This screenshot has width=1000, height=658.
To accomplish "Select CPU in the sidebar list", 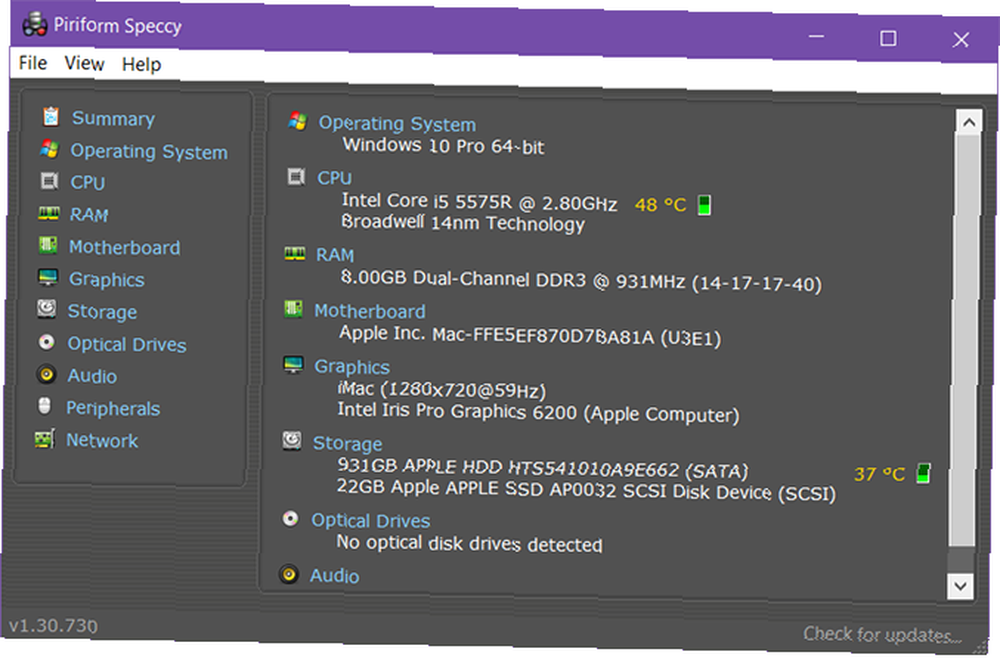I will 88,182.
